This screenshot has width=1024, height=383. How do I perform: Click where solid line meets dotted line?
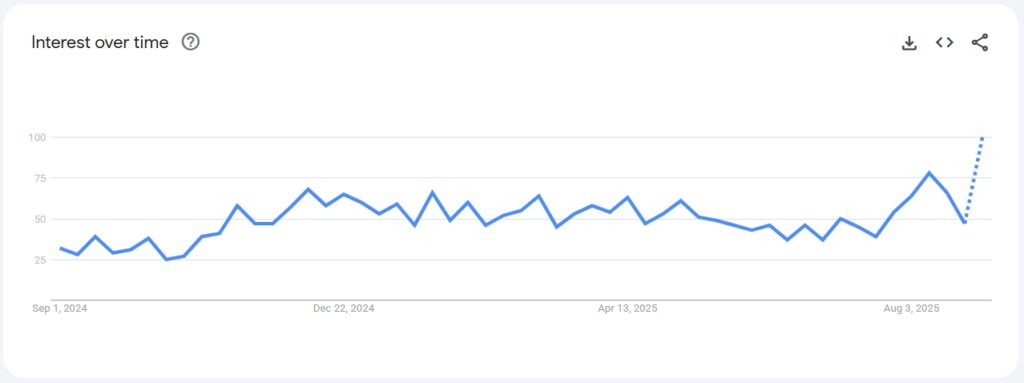point(964,223)
